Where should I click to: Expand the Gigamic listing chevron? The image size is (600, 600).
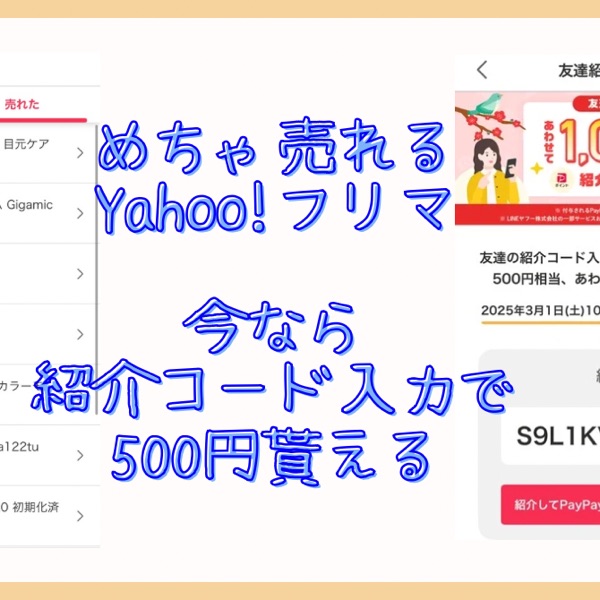tap(80, 213)
